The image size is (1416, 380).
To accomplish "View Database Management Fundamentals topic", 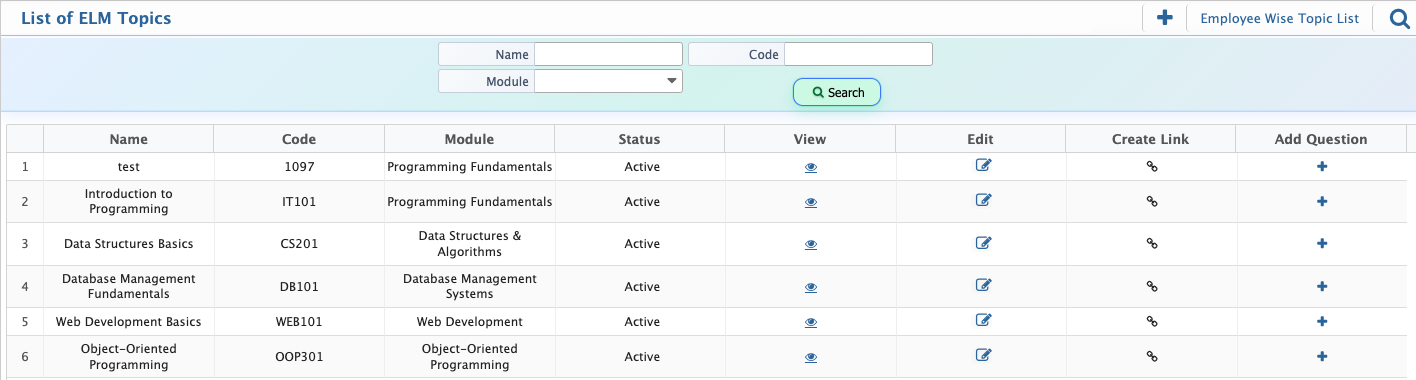I will pyautogui.click(x=811, y=287).
